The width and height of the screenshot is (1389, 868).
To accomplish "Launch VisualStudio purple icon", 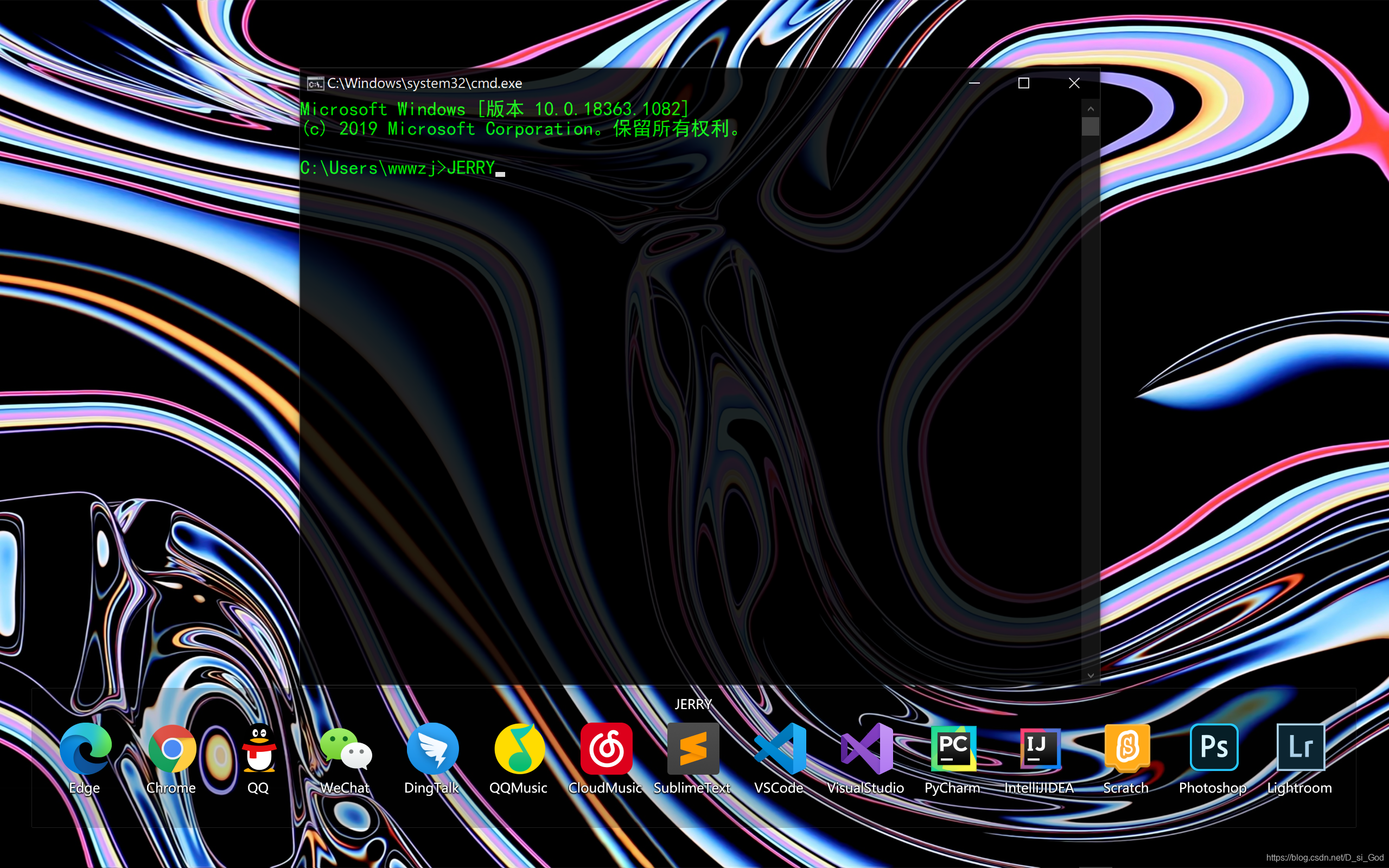I will click(x=866, y=749).
